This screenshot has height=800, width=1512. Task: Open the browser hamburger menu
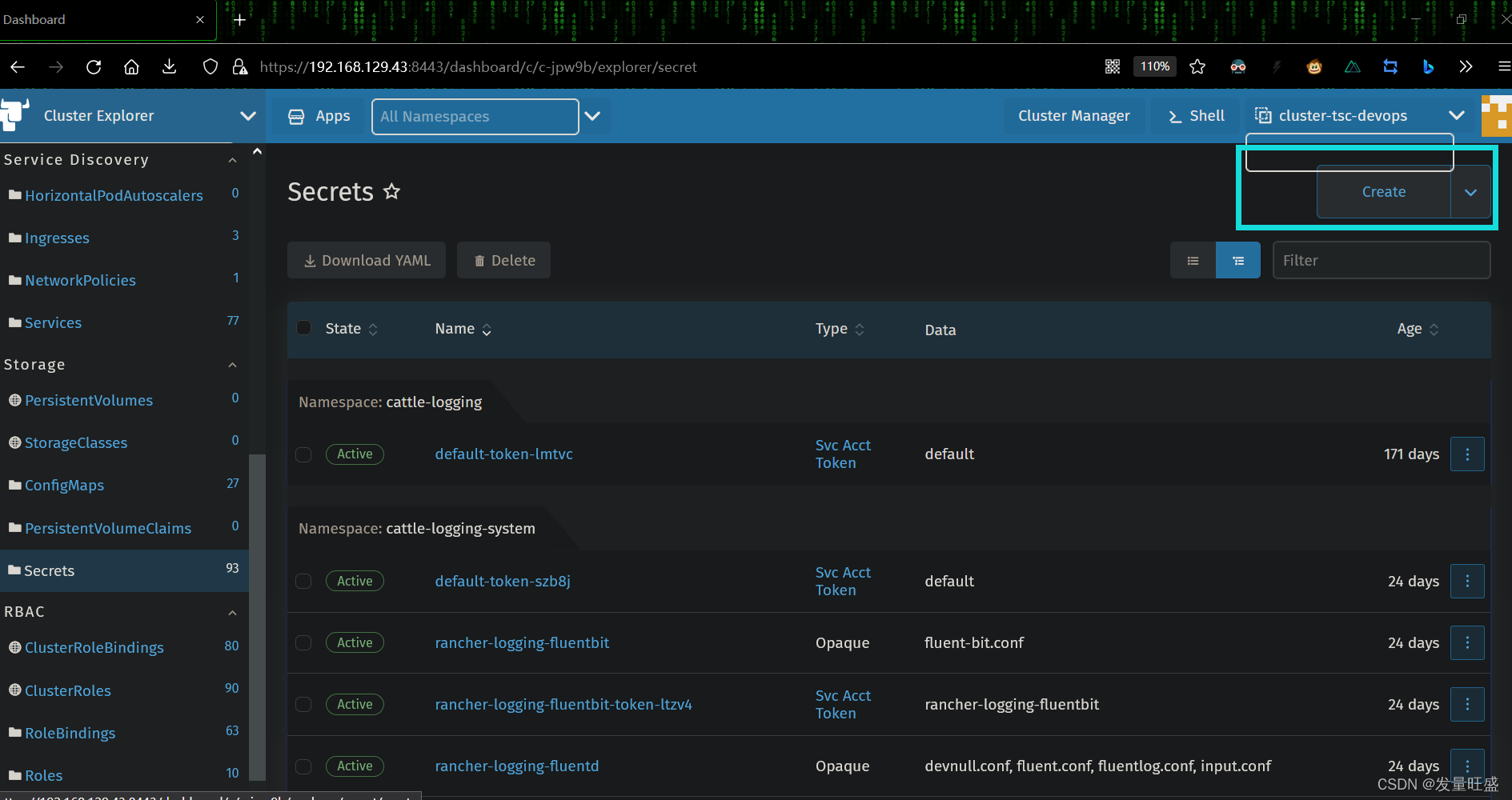coord(1504,66)
